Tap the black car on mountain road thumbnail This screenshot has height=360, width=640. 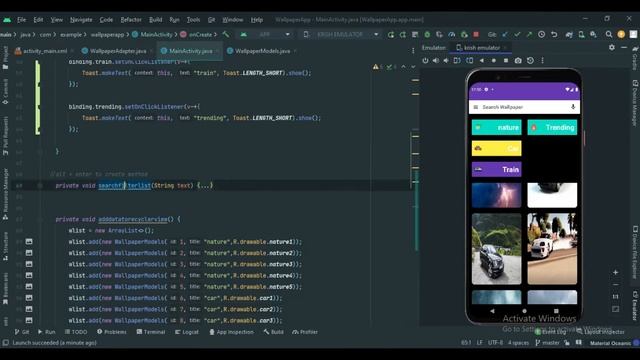[x=496, y=249]
